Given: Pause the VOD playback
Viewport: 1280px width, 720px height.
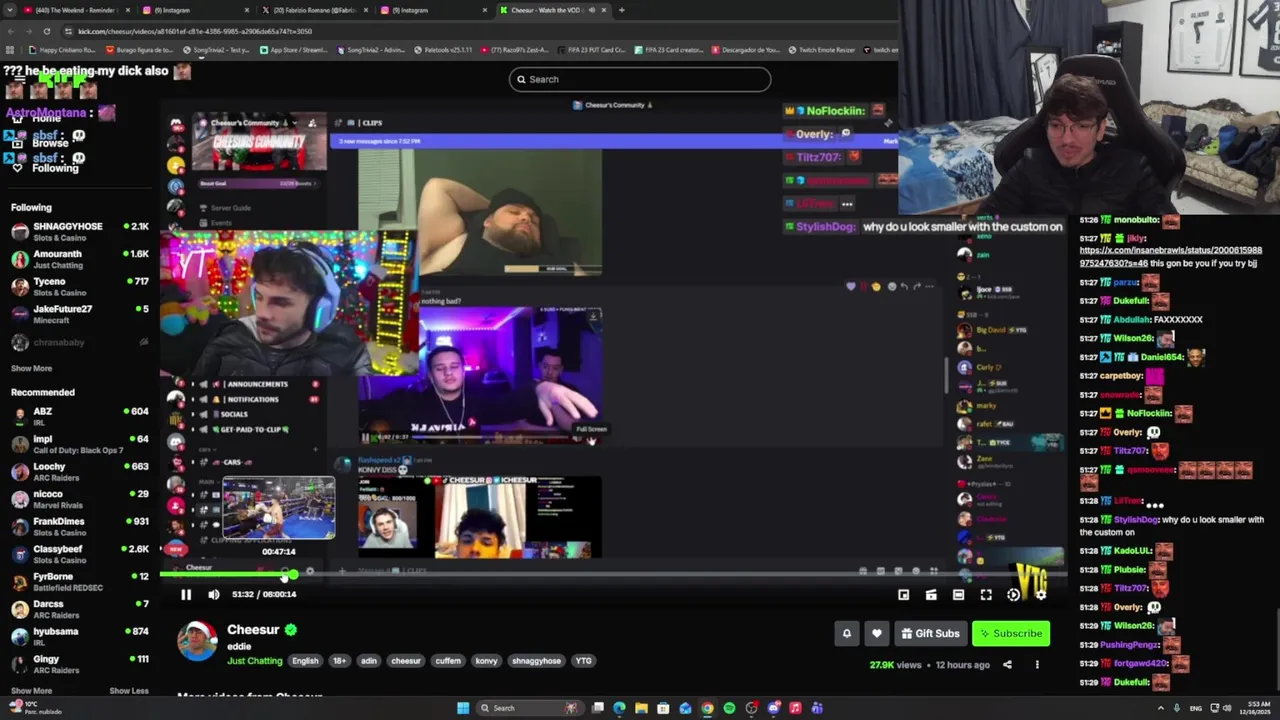Looking at the screenshot, I should (186, 594).
